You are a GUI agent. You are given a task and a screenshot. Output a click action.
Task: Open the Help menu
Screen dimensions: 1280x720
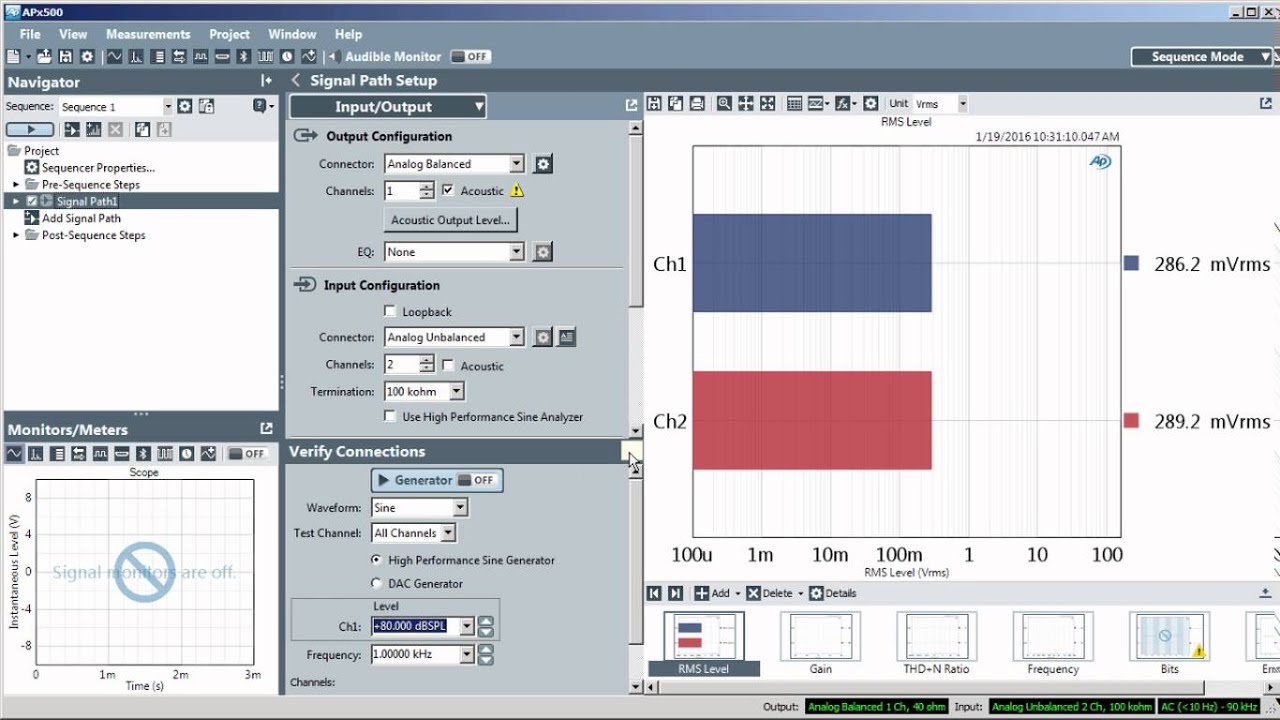pyautogui.click(x=348, y=34)
